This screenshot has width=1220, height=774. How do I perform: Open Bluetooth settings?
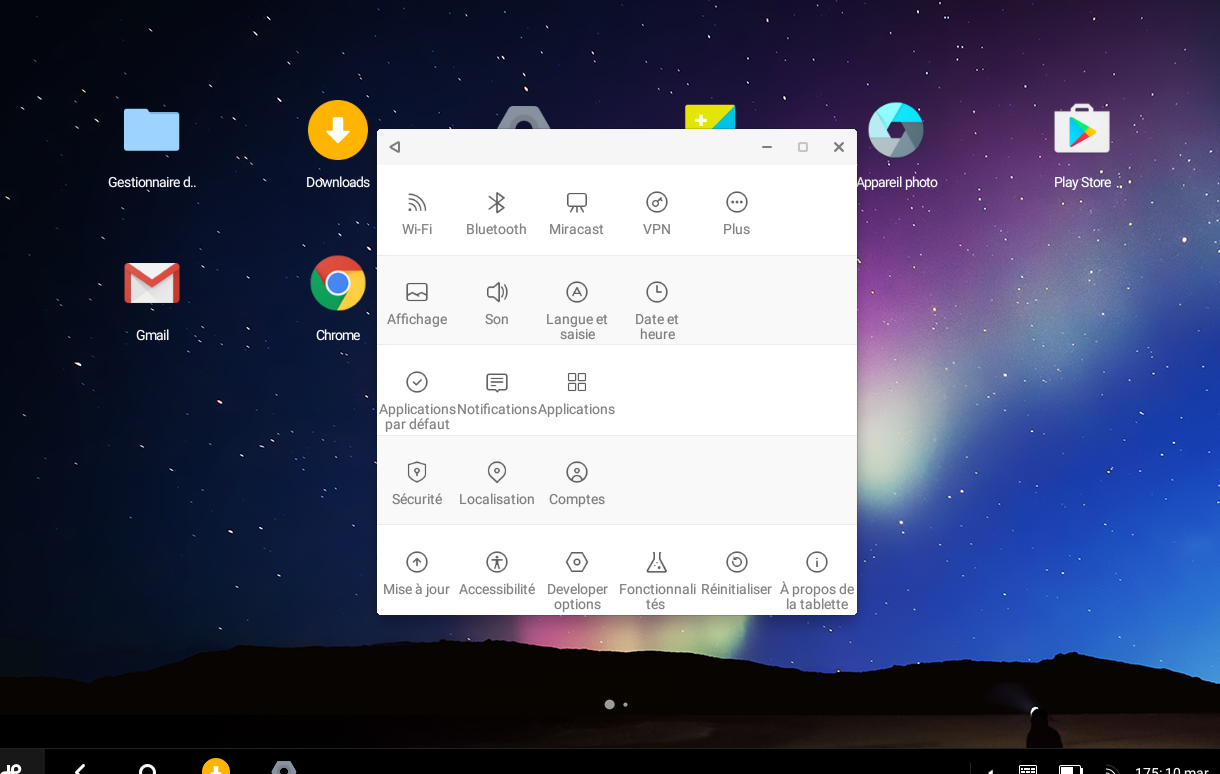[496, 213]
